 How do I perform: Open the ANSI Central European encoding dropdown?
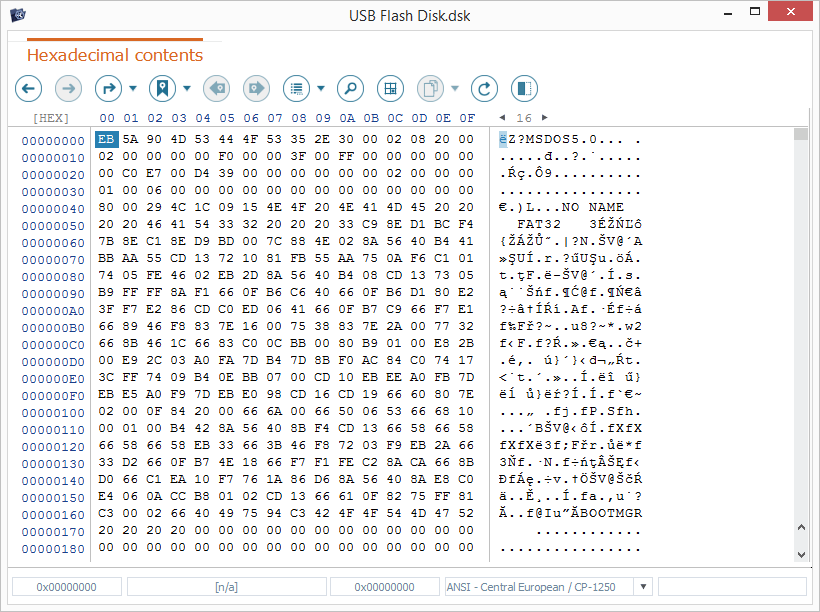[x=642, y=587]
